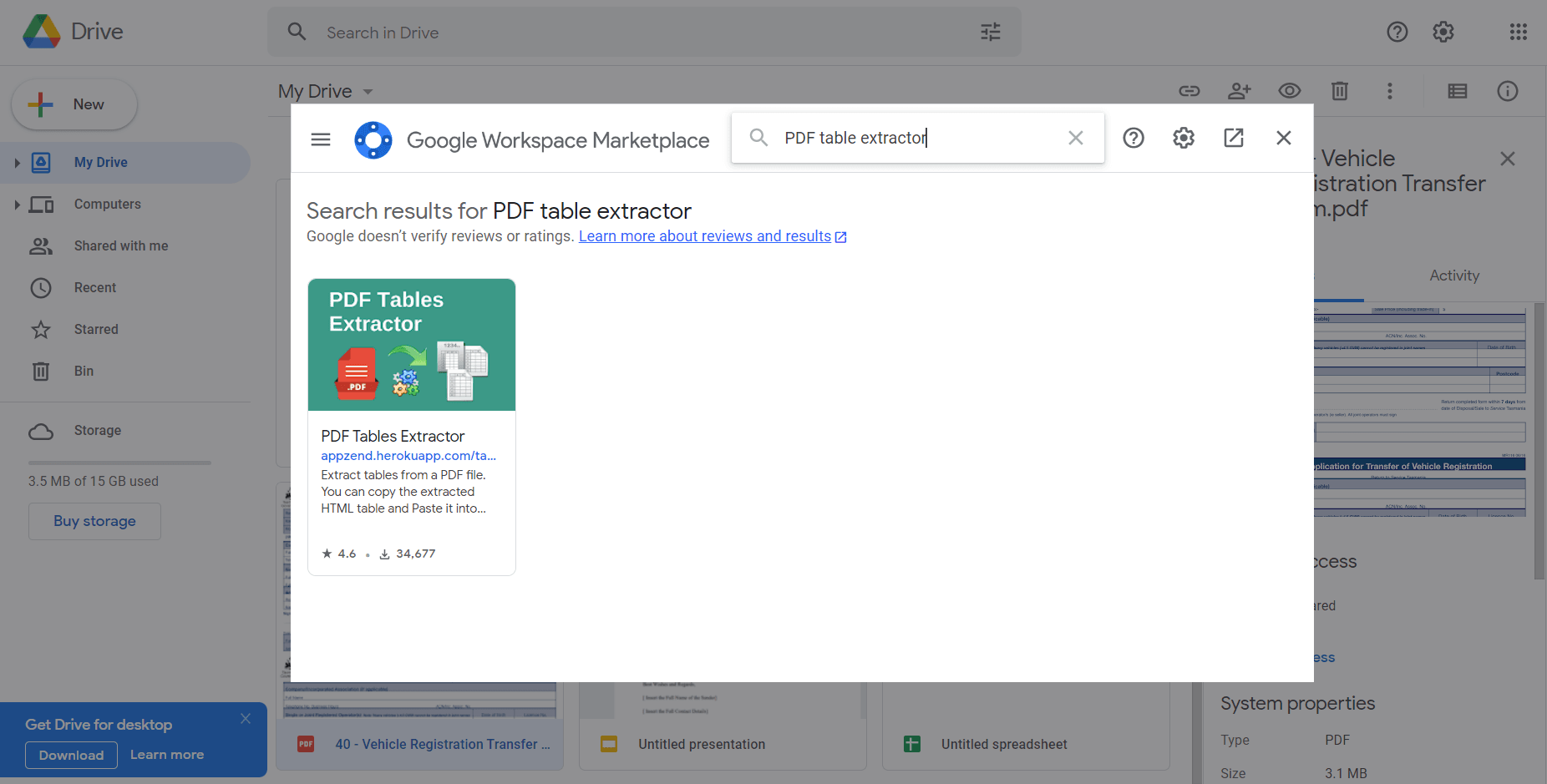Image resolution: width=1547 pixels, height=784 pixels.
Task: Open Drive settings gear
Action: point(1443,32)
